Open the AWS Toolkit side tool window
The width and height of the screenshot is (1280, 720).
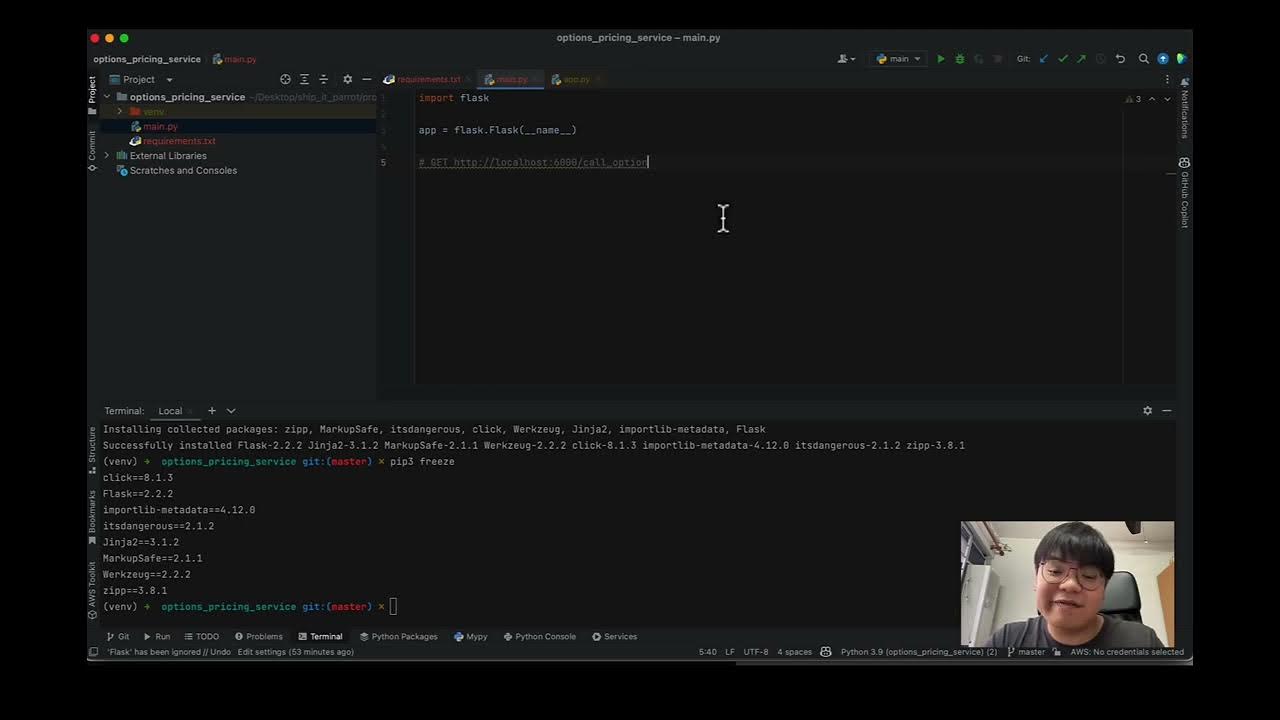click(x=92, y=590)
